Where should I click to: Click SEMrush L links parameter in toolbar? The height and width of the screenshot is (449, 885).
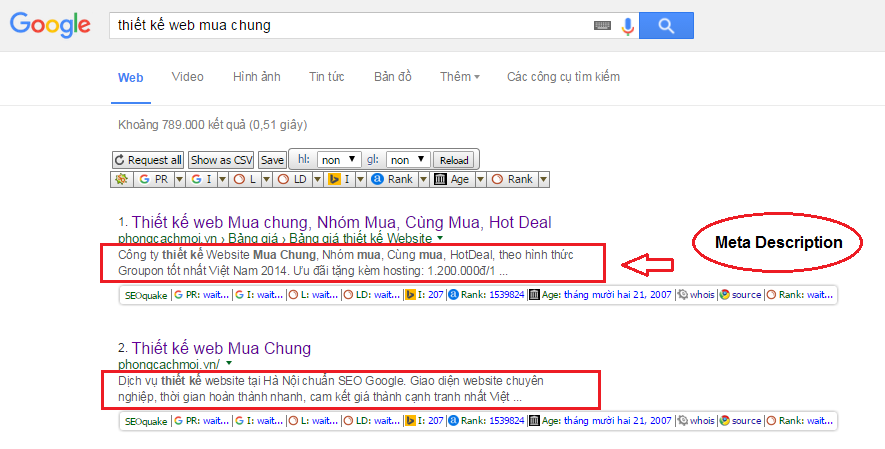[x=244, y=179]
